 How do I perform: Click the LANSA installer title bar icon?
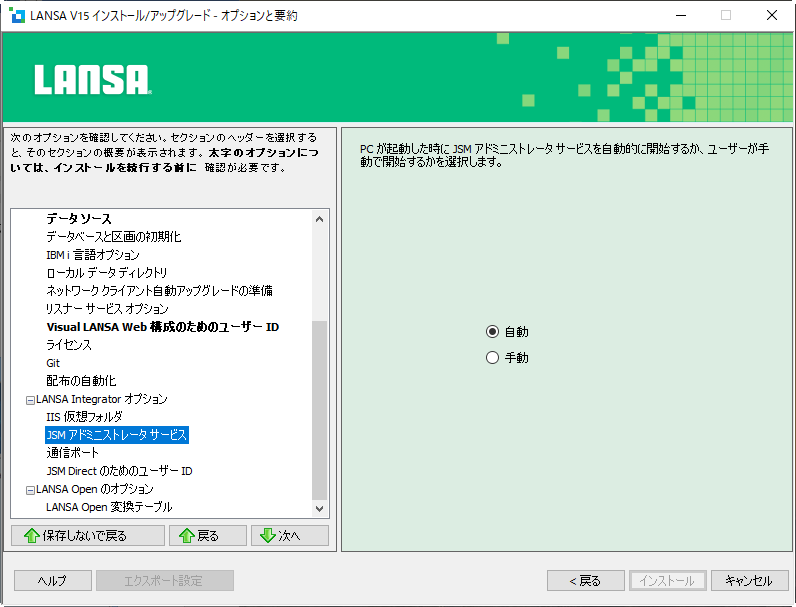(17, 15)
